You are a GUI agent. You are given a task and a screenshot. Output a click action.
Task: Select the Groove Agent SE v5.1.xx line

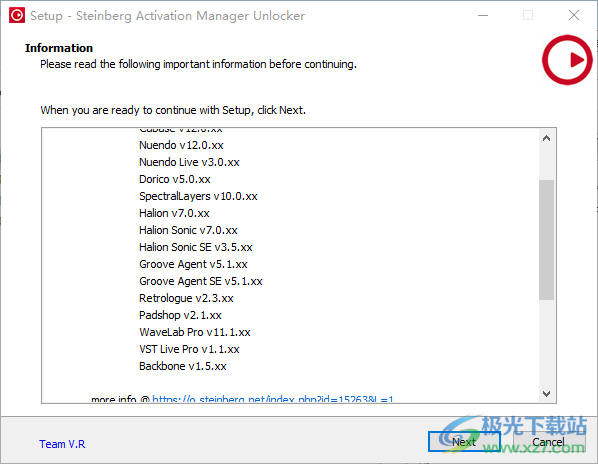[x=201, y=281]
